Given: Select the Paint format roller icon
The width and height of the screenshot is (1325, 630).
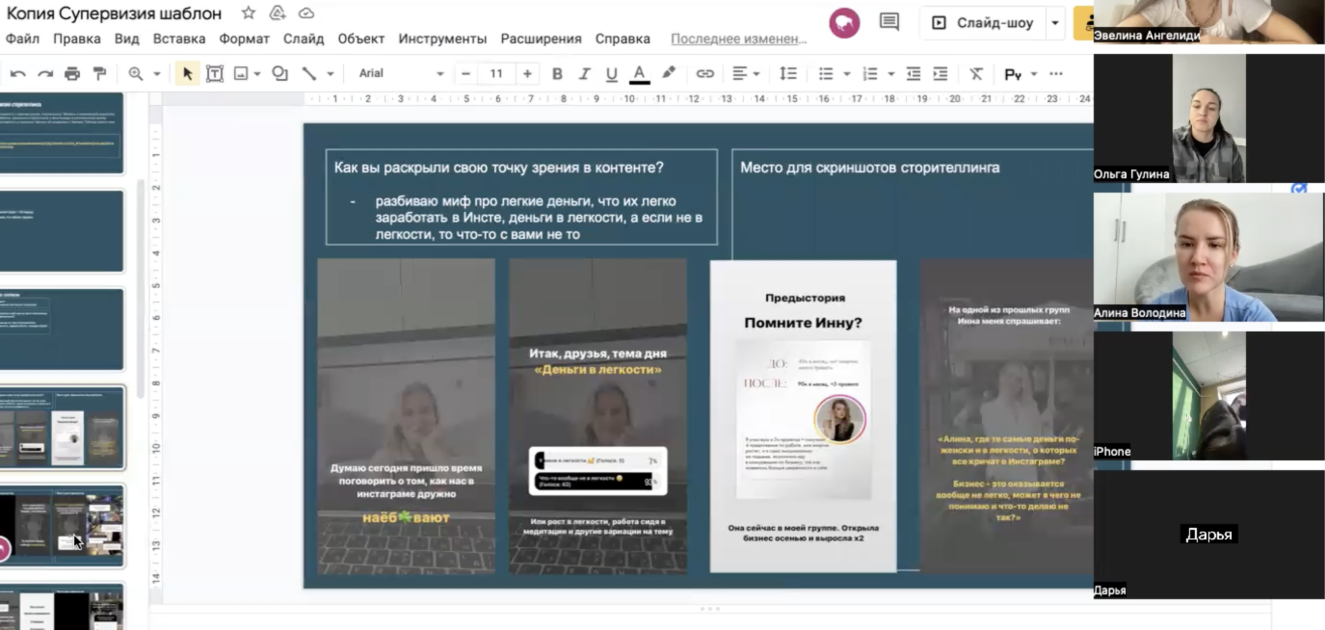Looking at the screenshot, I should point(99,74).
